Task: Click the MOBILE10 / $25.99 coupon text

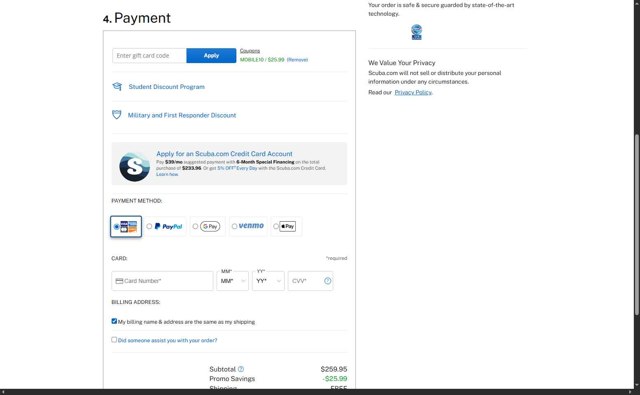Action: coord(262,60)
